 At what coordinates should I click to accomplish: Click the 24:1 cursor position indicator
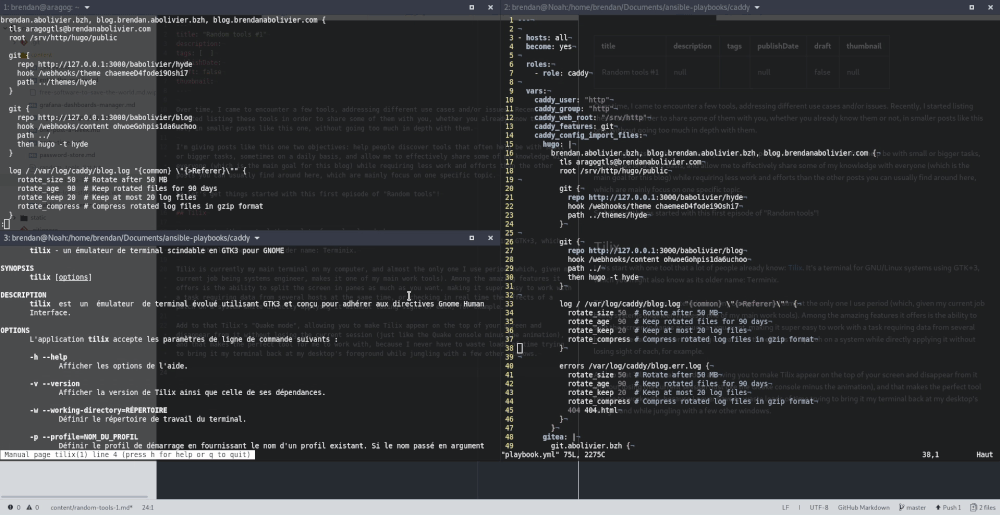147,507
